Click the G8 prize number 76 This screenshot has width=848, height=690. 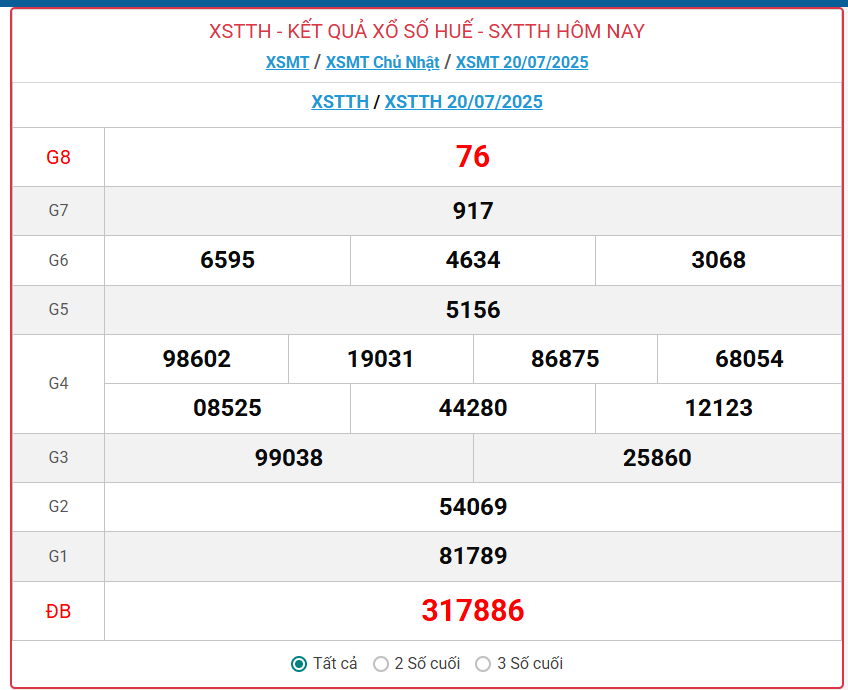tap(473, 157)
